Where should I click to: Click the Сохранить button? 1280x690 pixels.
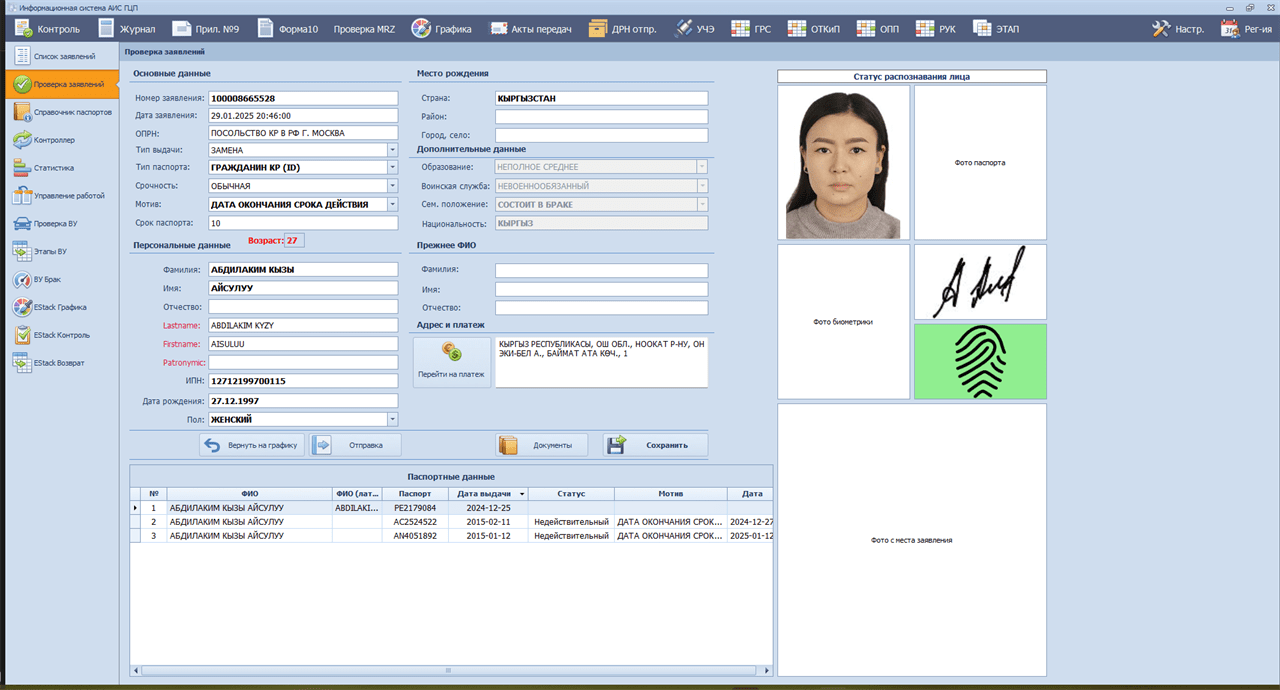[655, 445]
